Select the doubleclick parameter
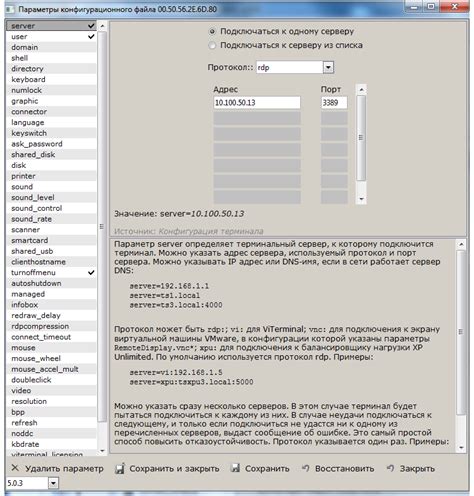The image size is (474, 496). point(52,380)
